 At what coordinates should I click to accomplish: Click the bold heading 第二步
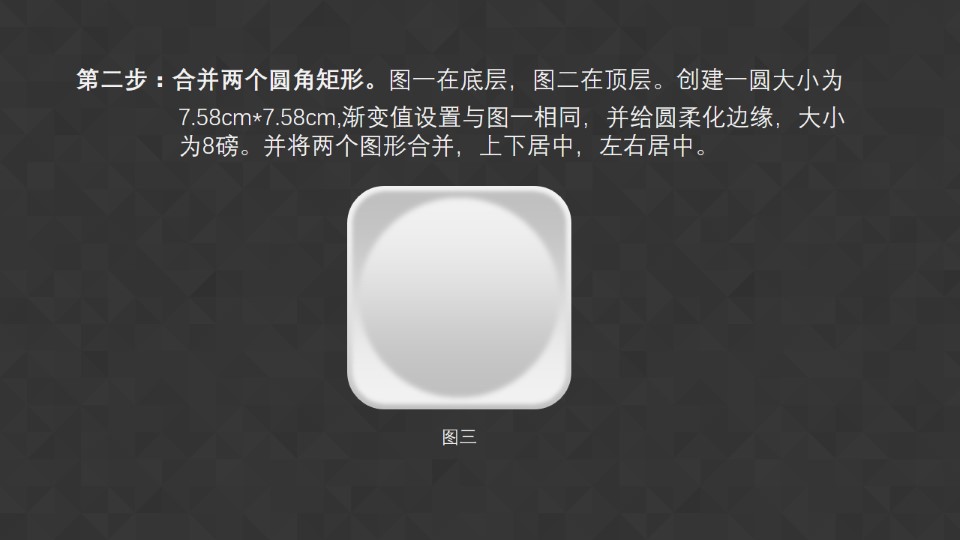112,80
